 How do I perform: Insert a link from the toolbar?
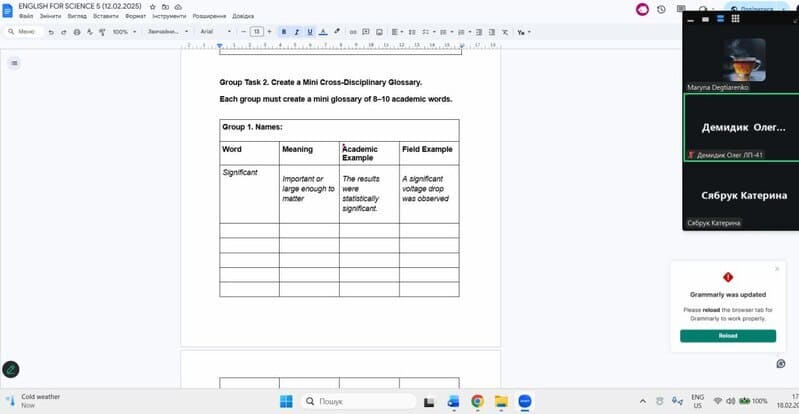click(353, 32)
